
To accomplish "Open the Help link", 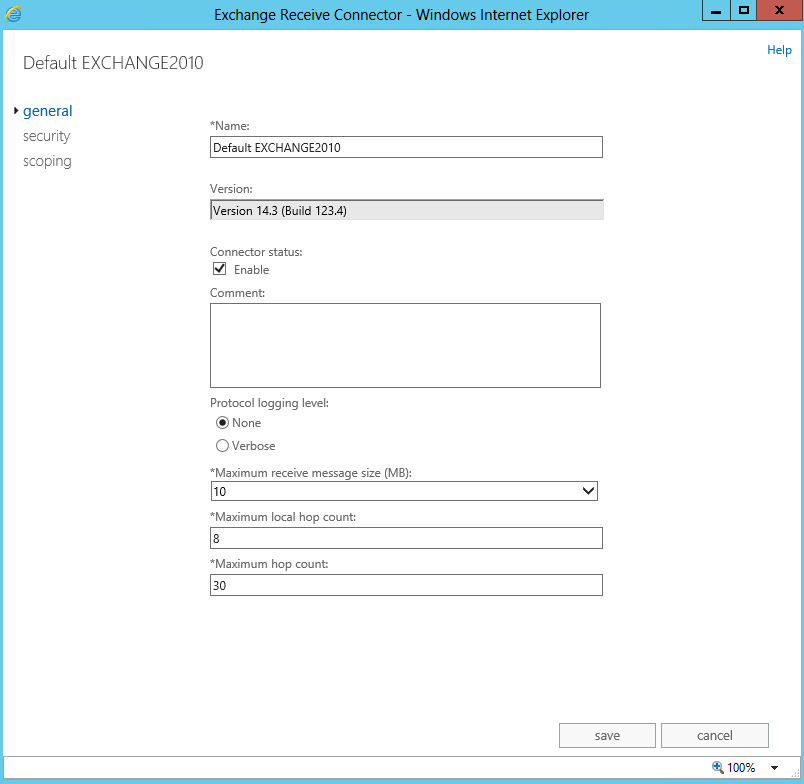I will pyautogui.click(x=779, y=50).
